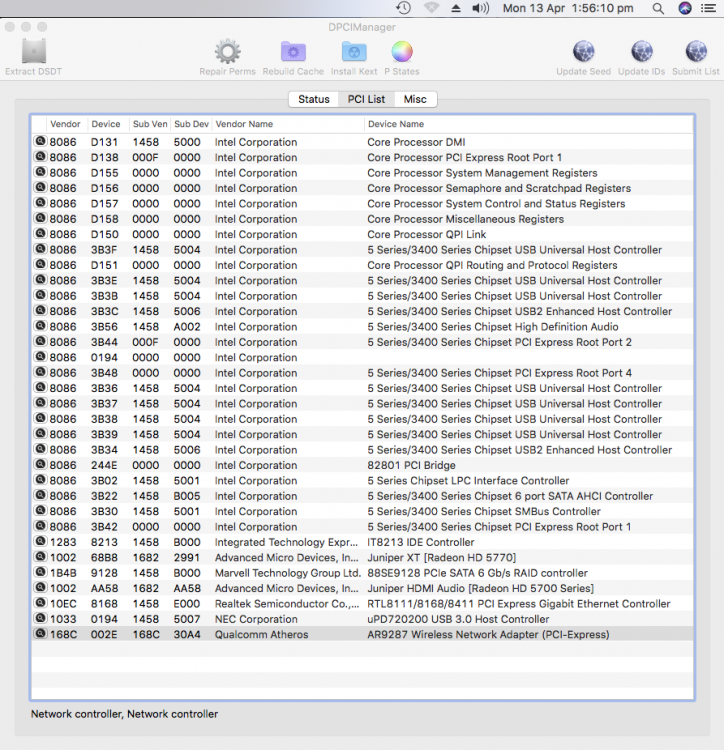Click device ID D157 cell
The width and height of the screenshot is (724, 750).
point(104,204)
